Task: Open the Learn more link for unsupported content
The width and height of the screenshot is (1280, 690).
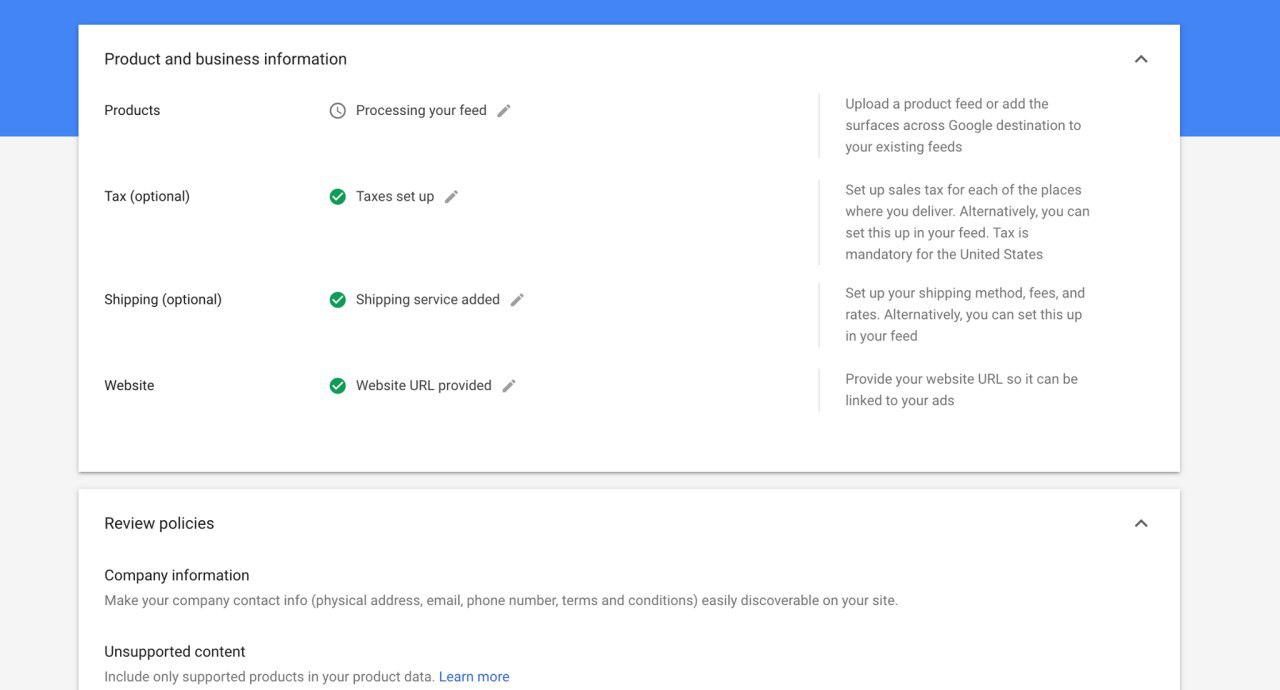Action: [x=474, y=677]
